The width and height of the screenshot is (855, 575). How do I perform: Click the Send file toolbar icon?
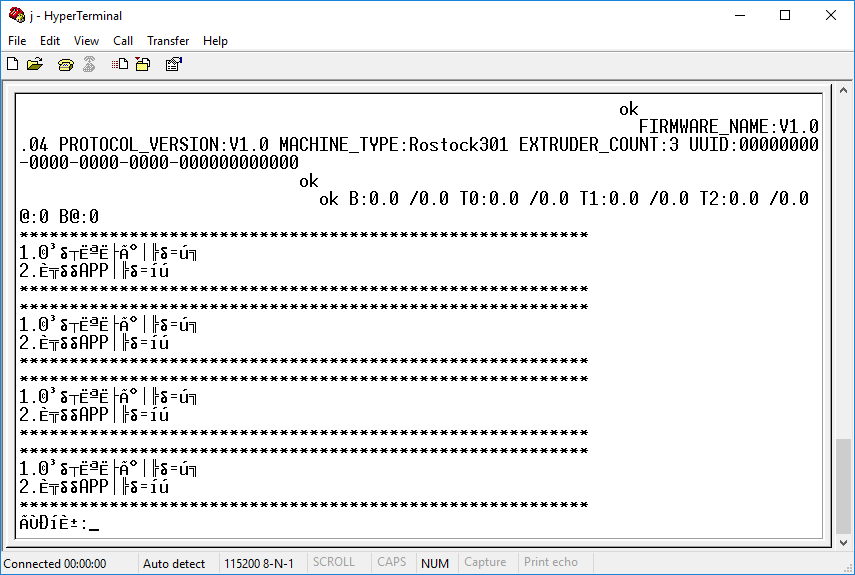tap(120, 64)
